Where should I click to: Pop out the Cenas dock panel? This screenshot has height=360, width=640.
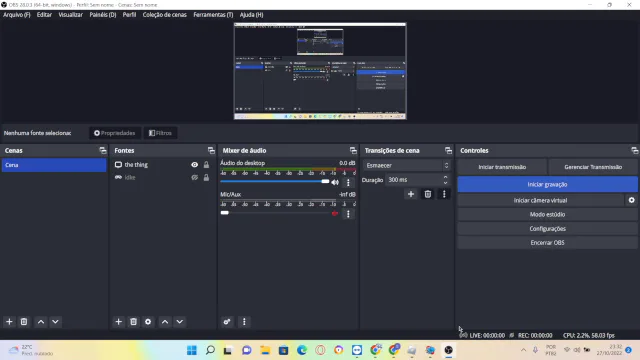coord(102,150)
